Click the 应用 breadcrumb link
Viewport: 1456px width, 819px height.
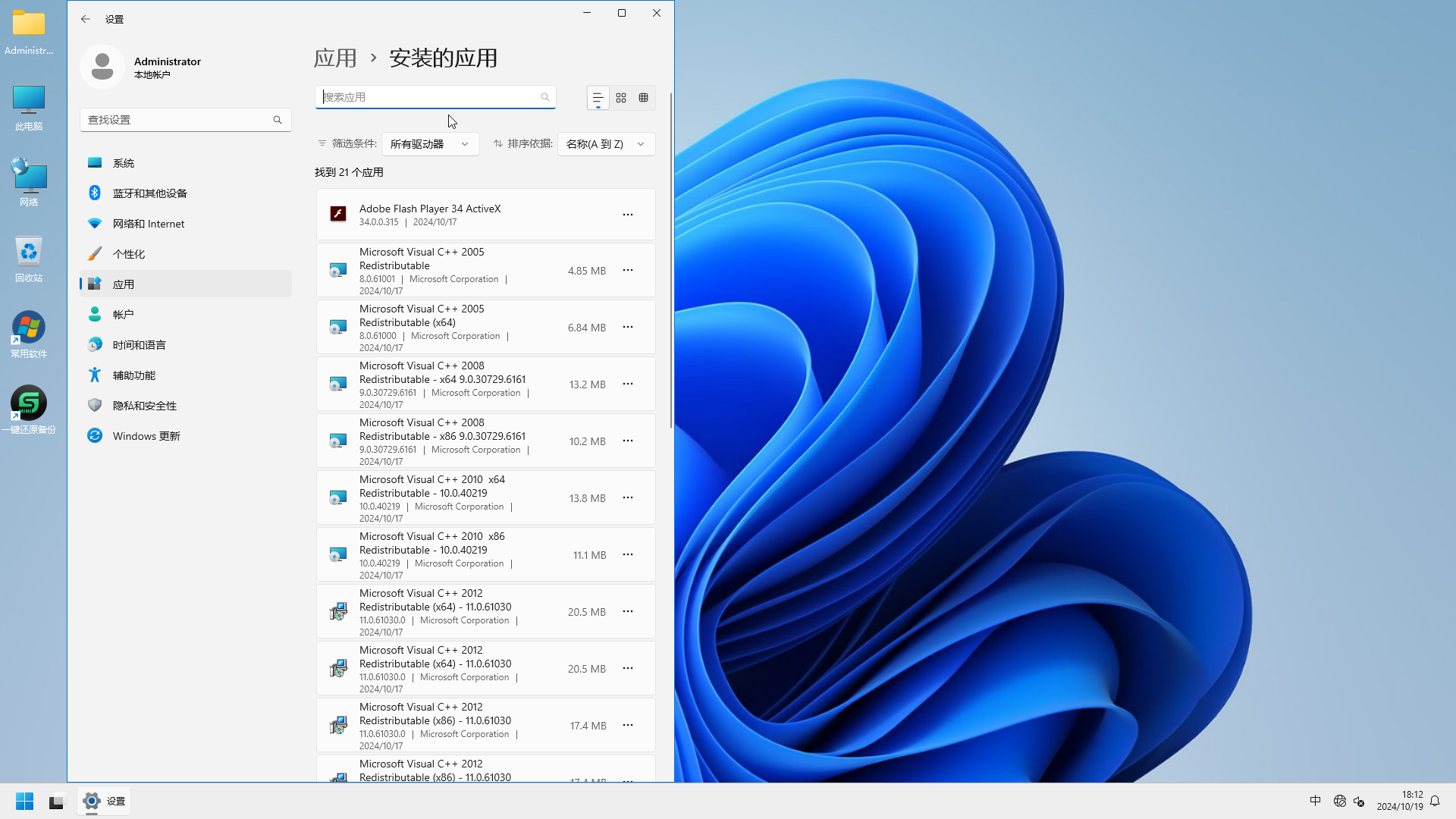[335, 58]
